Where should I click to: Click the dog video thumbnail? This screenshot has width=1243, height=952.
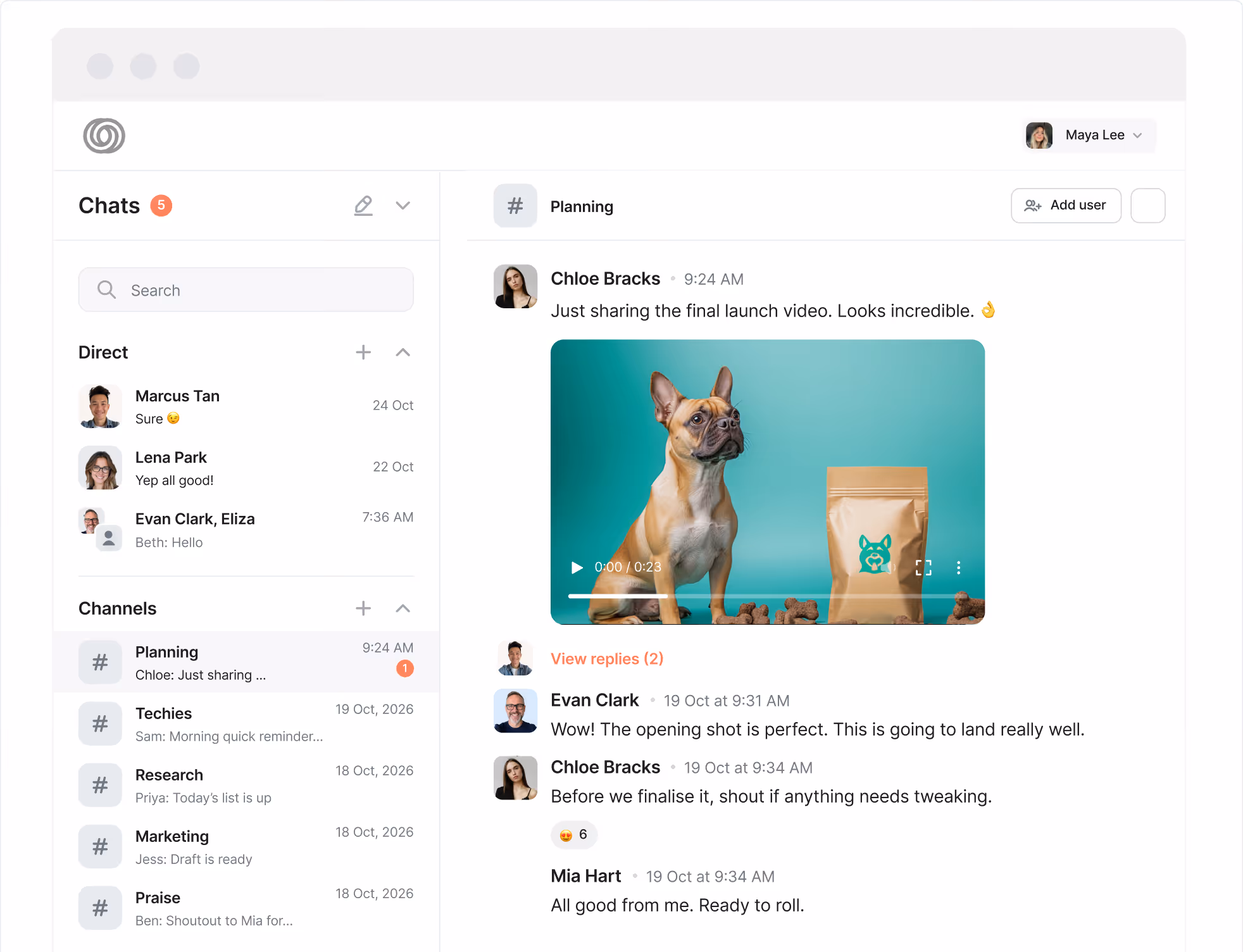tap(767, 482)
